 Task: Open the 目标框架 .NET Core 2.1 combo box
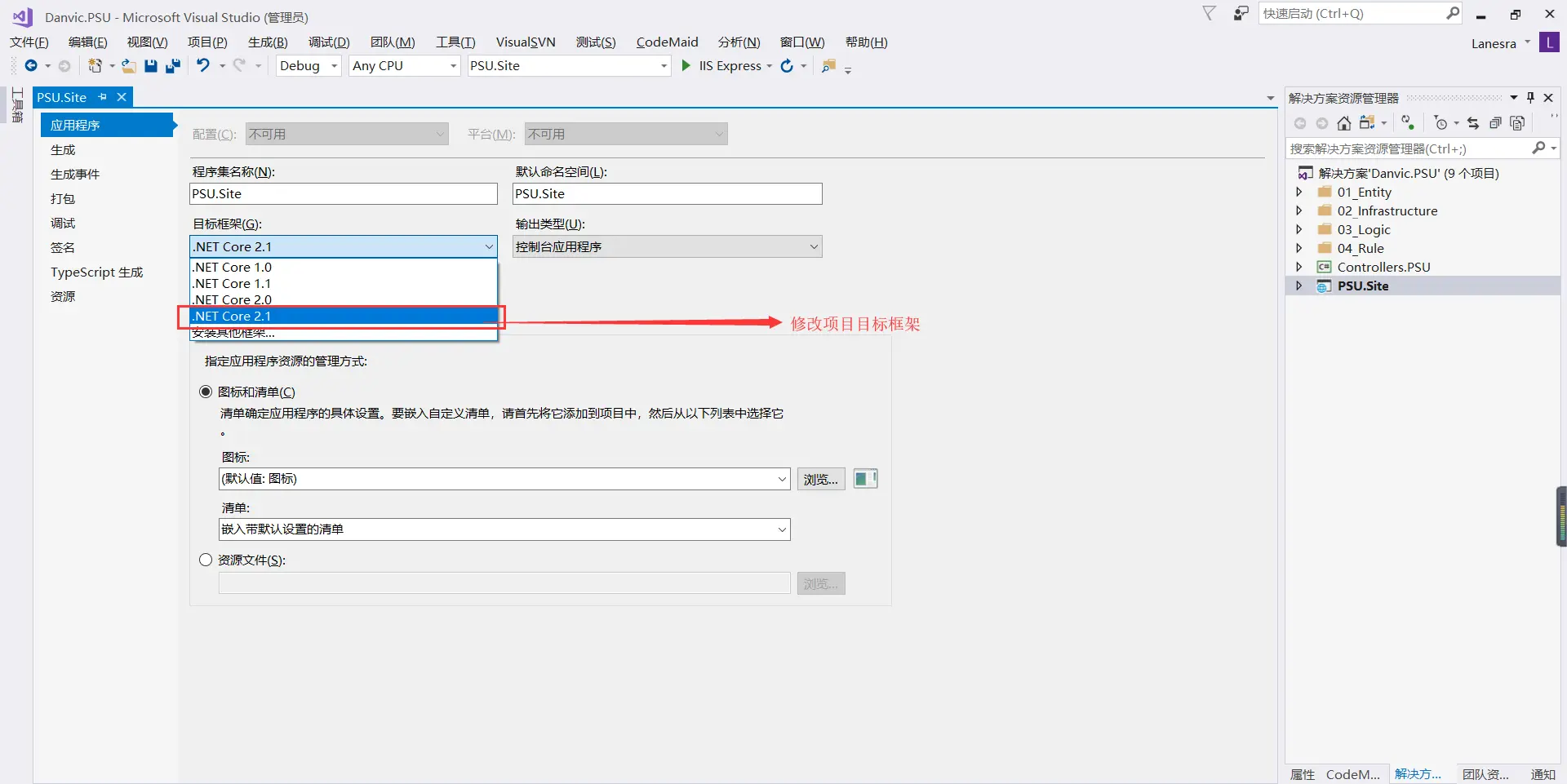[x=344, y=246]
